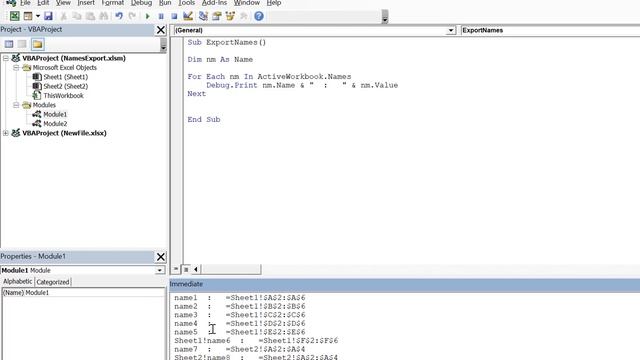Toggle Design Mode icon
Image resolution: width=640 pixels, height=360 pixels.
point(188,16)
